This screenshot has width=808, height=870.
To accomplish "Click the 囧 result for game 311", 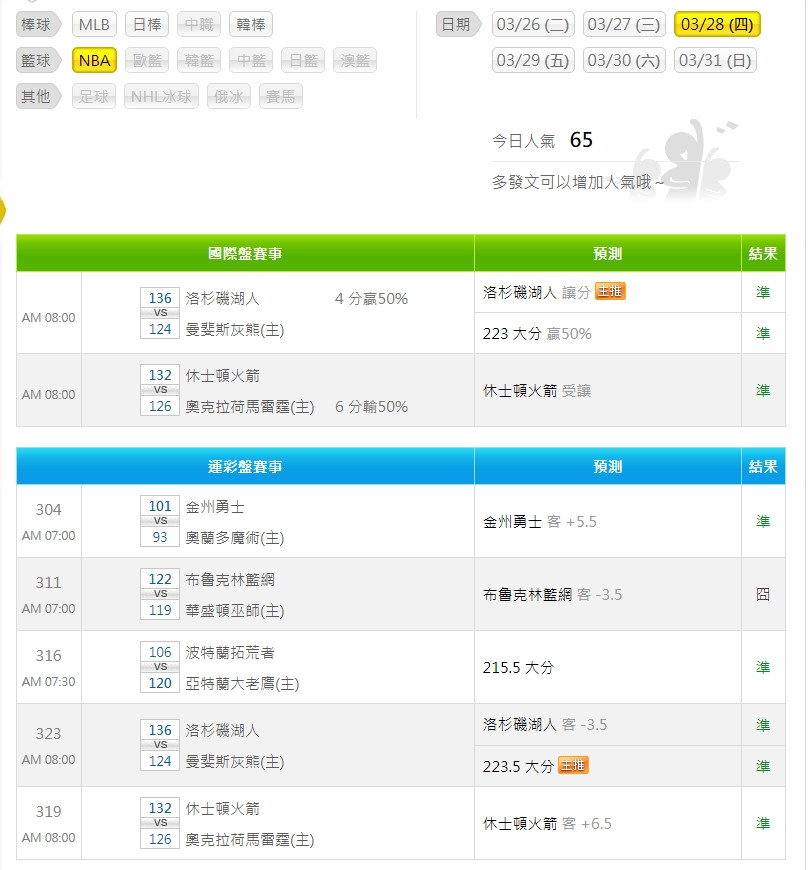I will 763,595.
